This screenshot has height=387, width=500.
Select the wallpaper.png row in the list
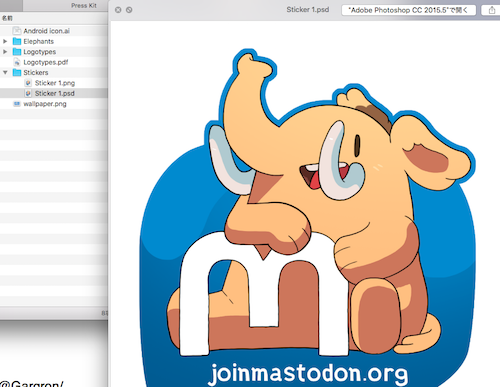[54, 104]
